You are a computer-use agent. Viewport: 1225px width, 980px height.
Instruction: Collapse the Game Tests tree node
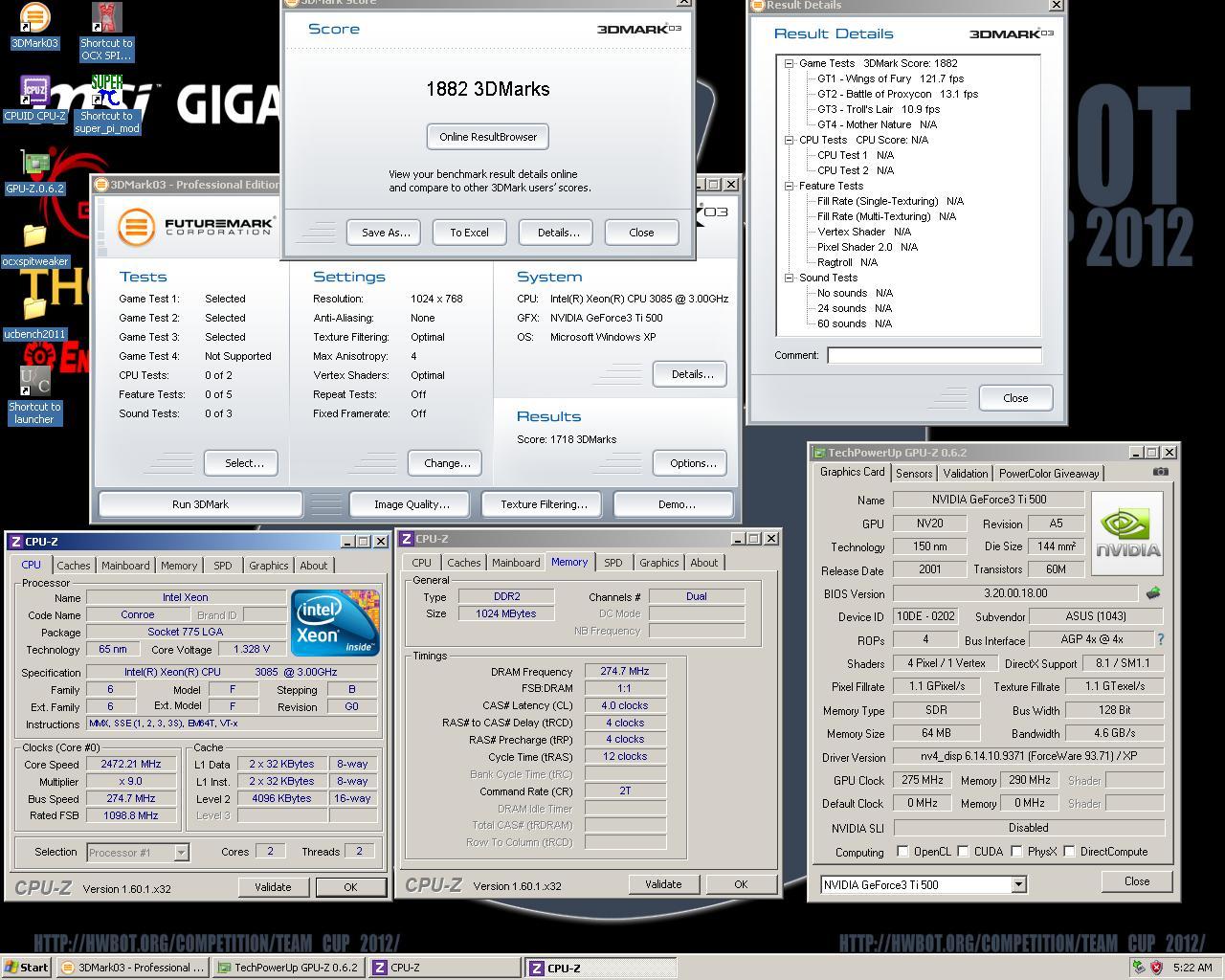click(789, 63)
